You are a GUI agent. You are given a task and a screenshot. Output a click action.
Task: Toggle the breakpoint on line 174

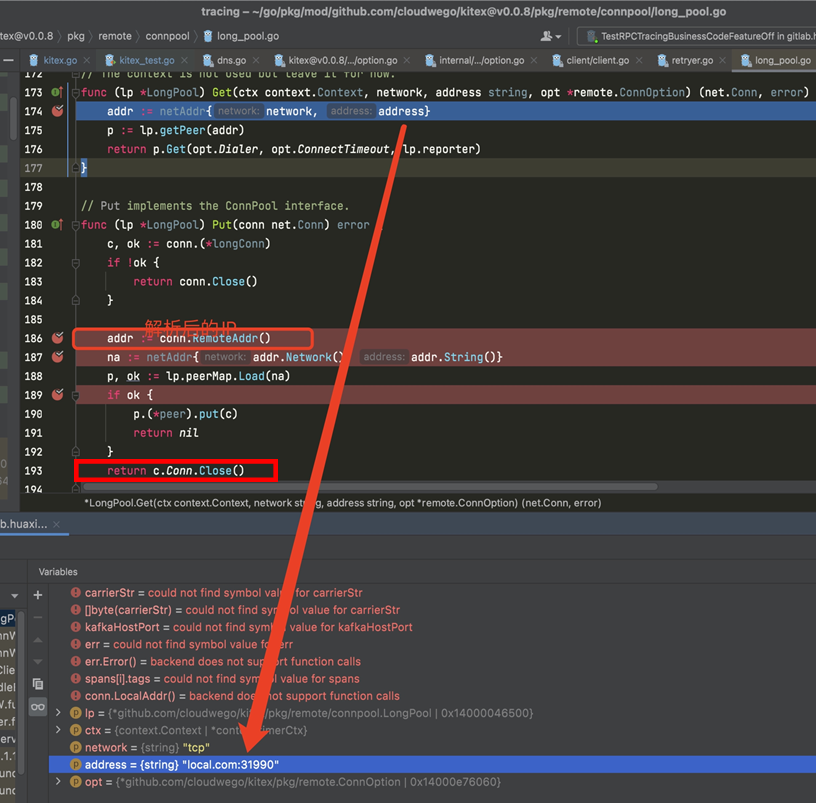(x=57, y=111)
